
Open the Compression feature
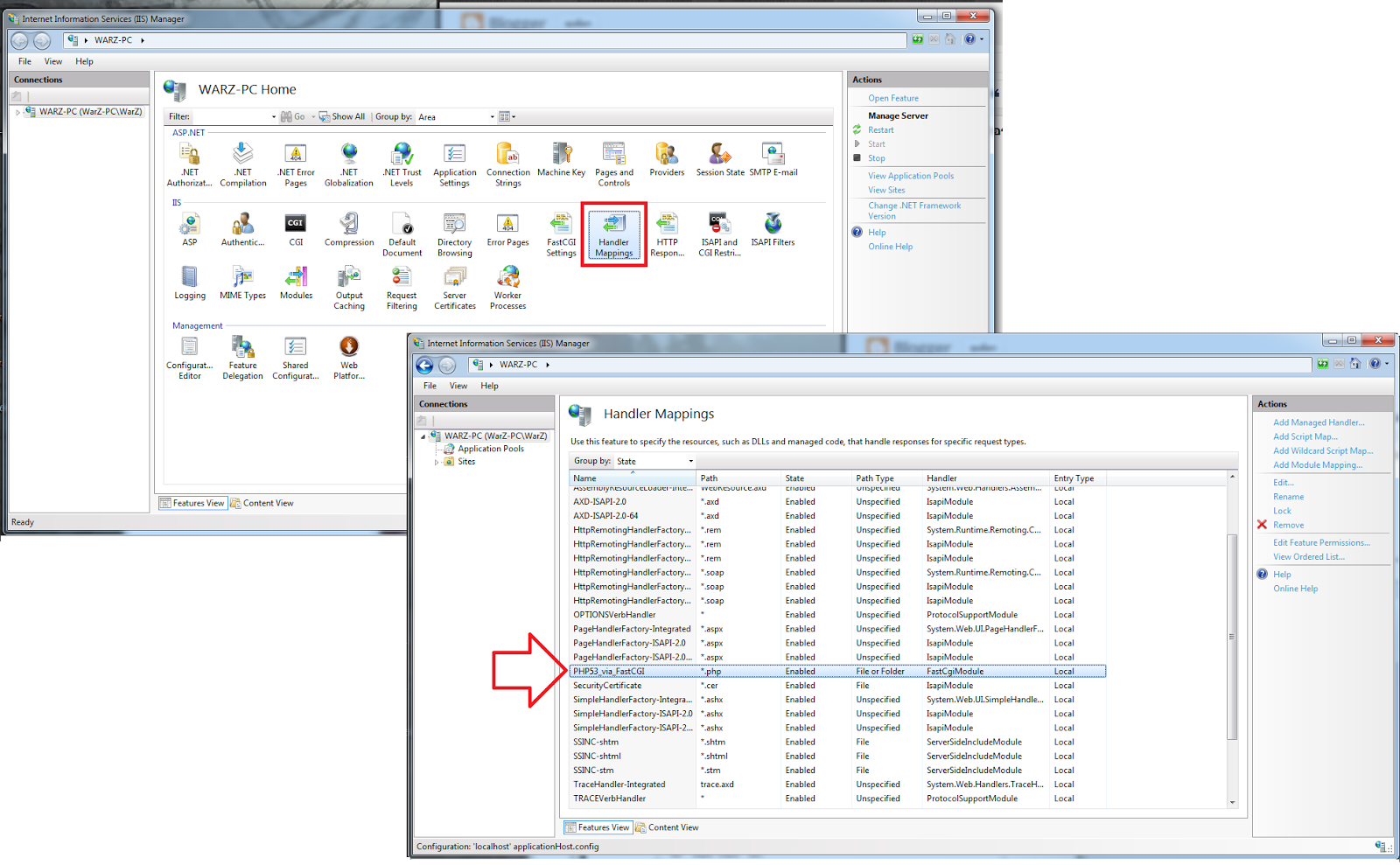(x=349, y=230)
